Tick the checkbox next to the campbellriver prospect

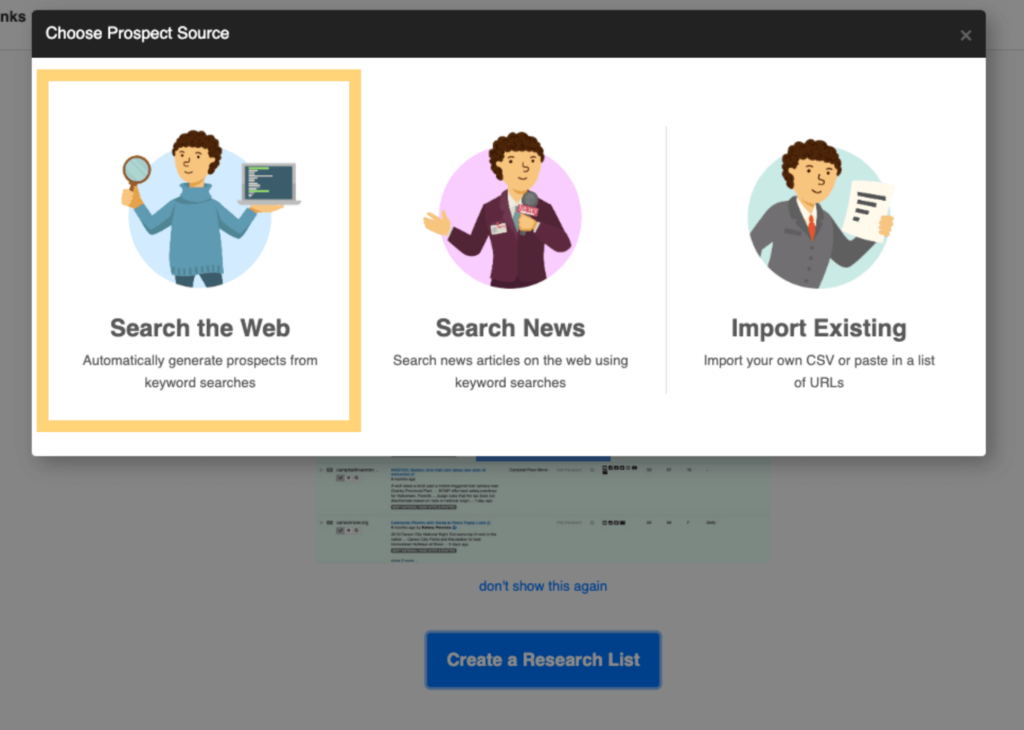click(x=329, y=470)
